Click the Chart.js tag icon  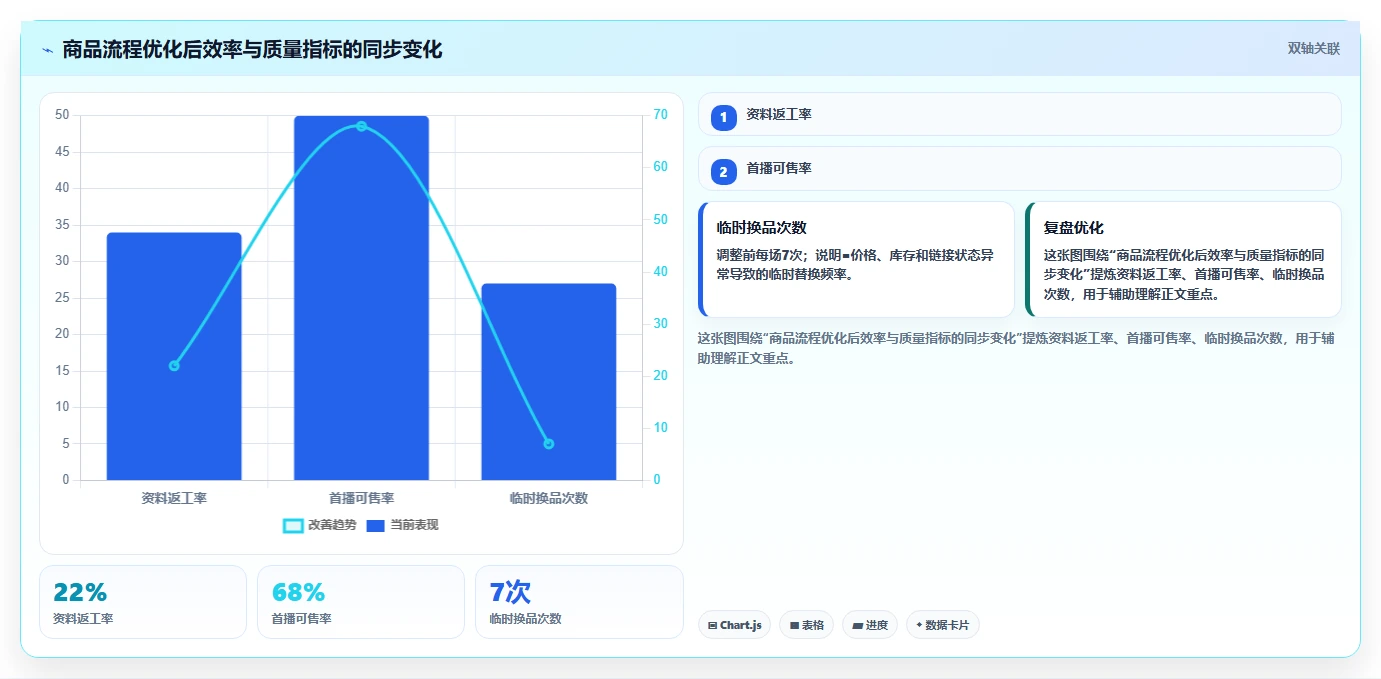coord(712,626)
